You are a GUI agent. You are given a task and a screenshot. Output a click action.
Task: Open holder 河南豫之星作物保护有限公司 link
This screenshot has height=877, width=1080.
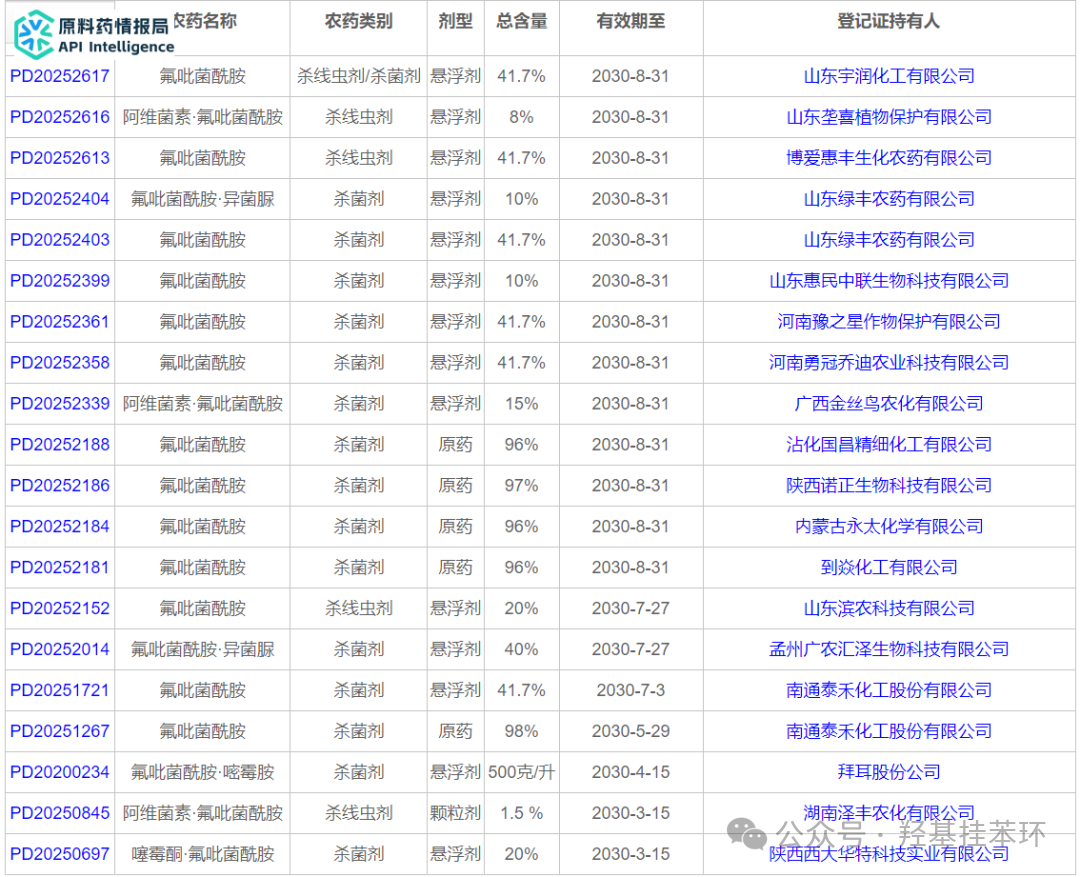click(x=889, y=322)
